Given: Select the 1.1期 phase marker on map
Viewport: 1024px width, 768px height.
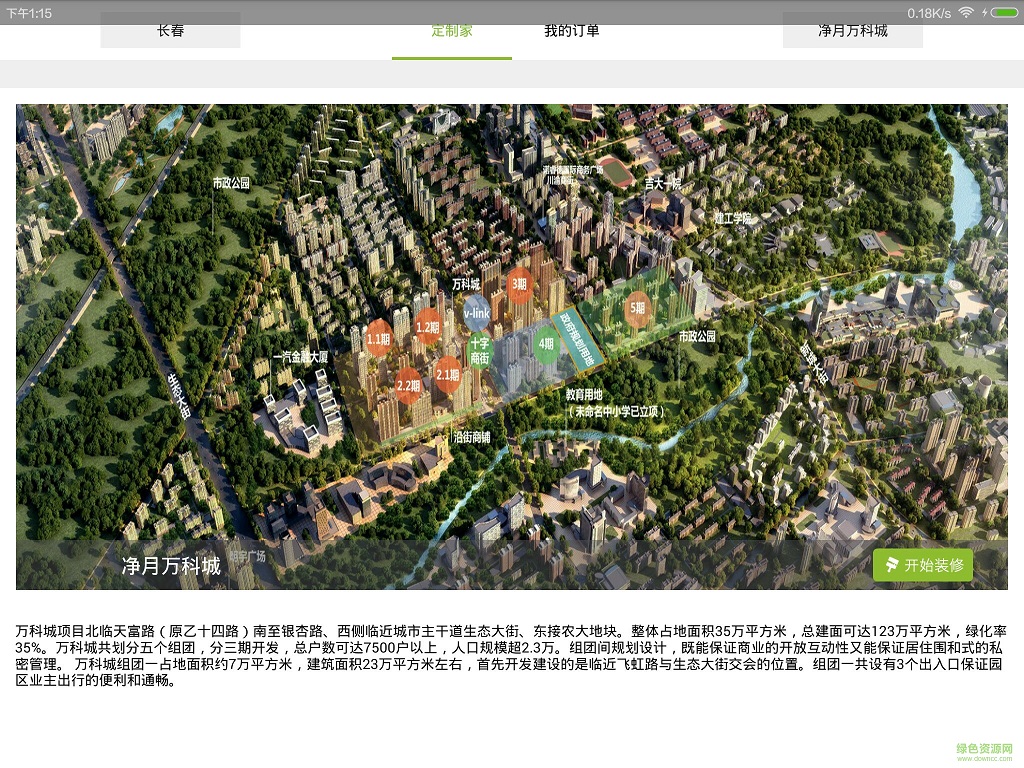Looking at the screenshot, I should [x=377, y=339].
